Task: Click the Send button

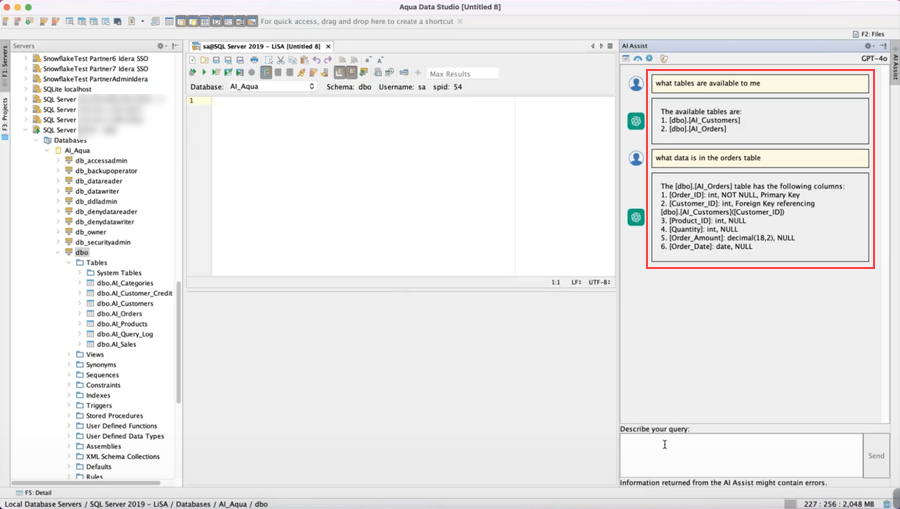Action: [x=876, y=456]
